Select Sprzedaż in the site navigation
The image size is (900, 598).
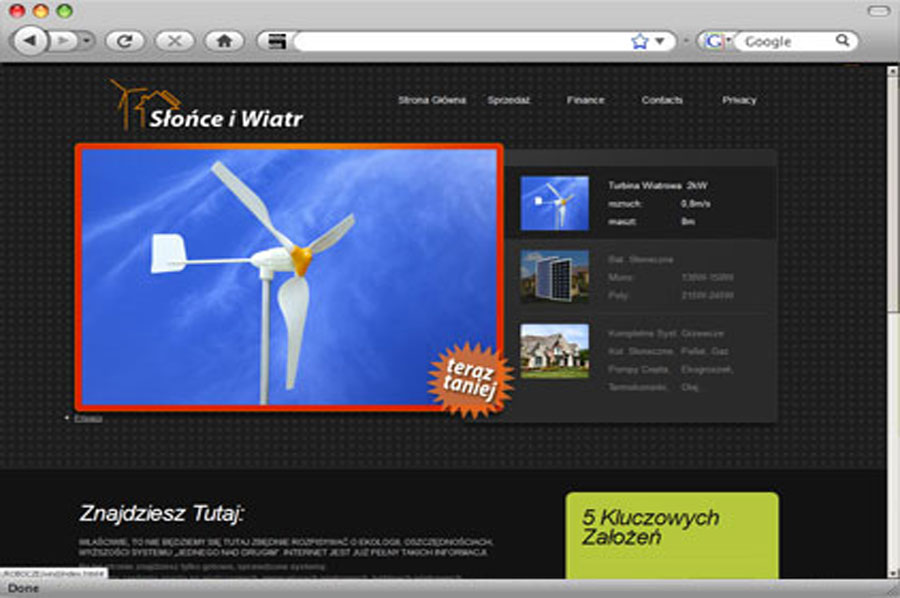pyautogui.click(x=508, y=100)
